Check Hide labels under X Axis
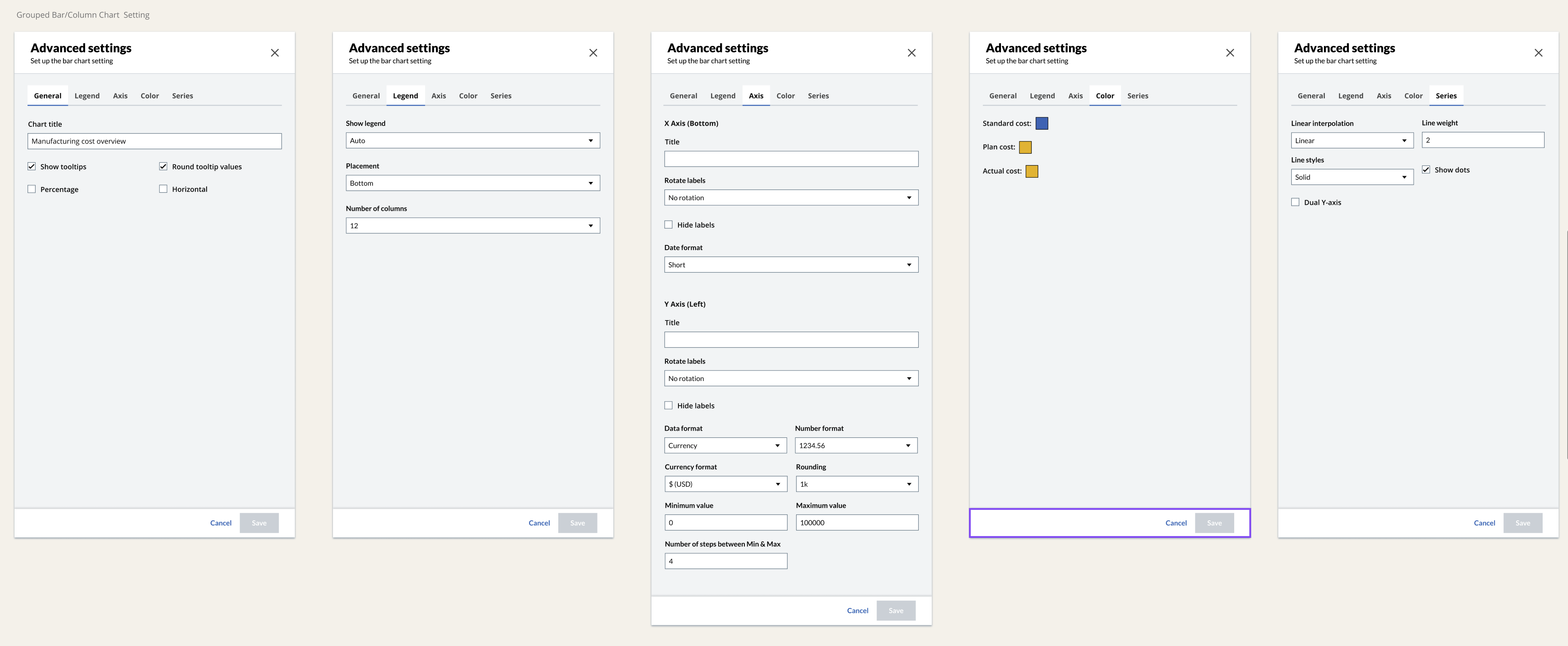1568x646 pixels. [x=668, y=224]
